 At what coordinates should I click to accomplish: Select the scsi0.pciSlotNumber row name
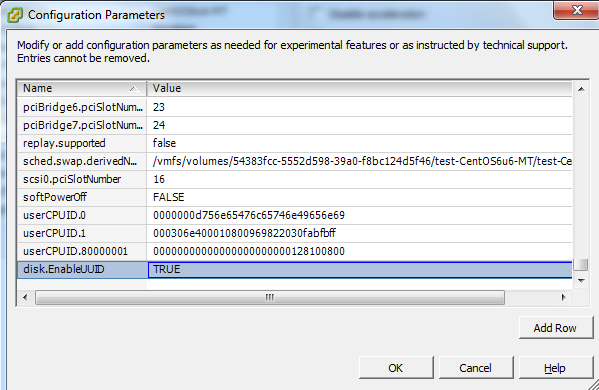pos(82,179)
